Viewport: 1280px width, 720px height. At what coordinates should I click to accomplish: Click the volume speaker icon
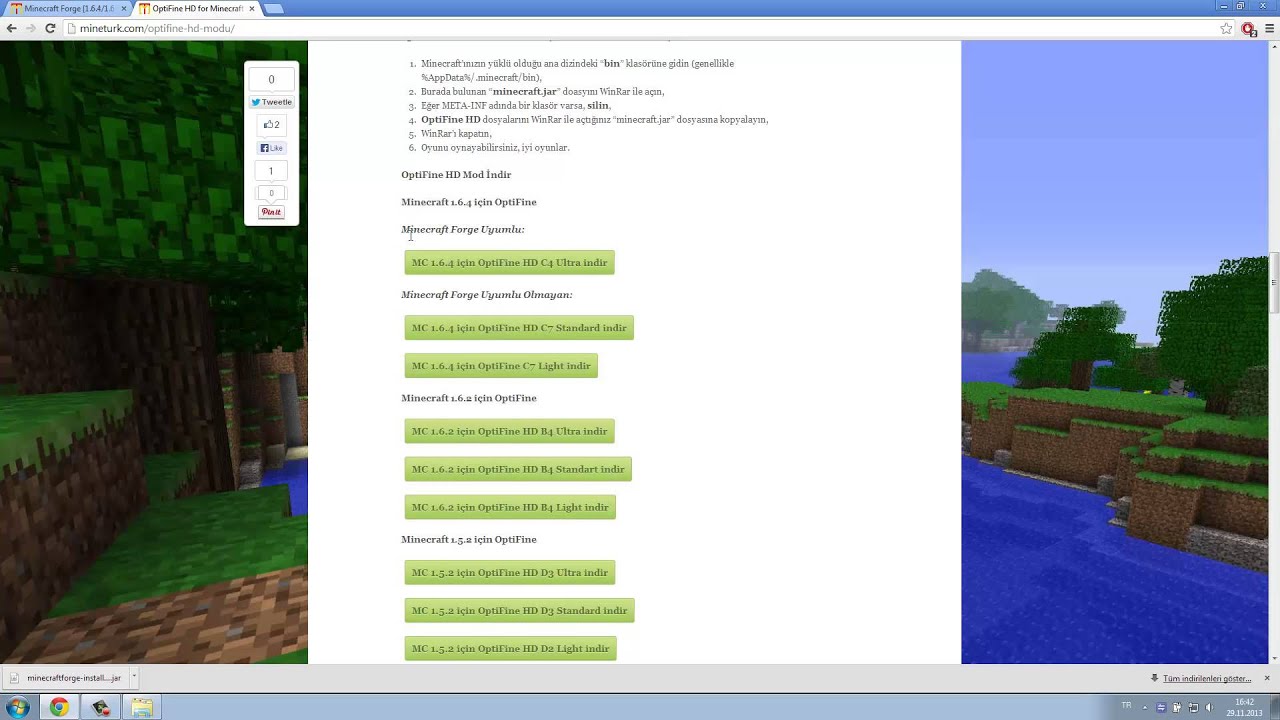[x=1209, y=707]
